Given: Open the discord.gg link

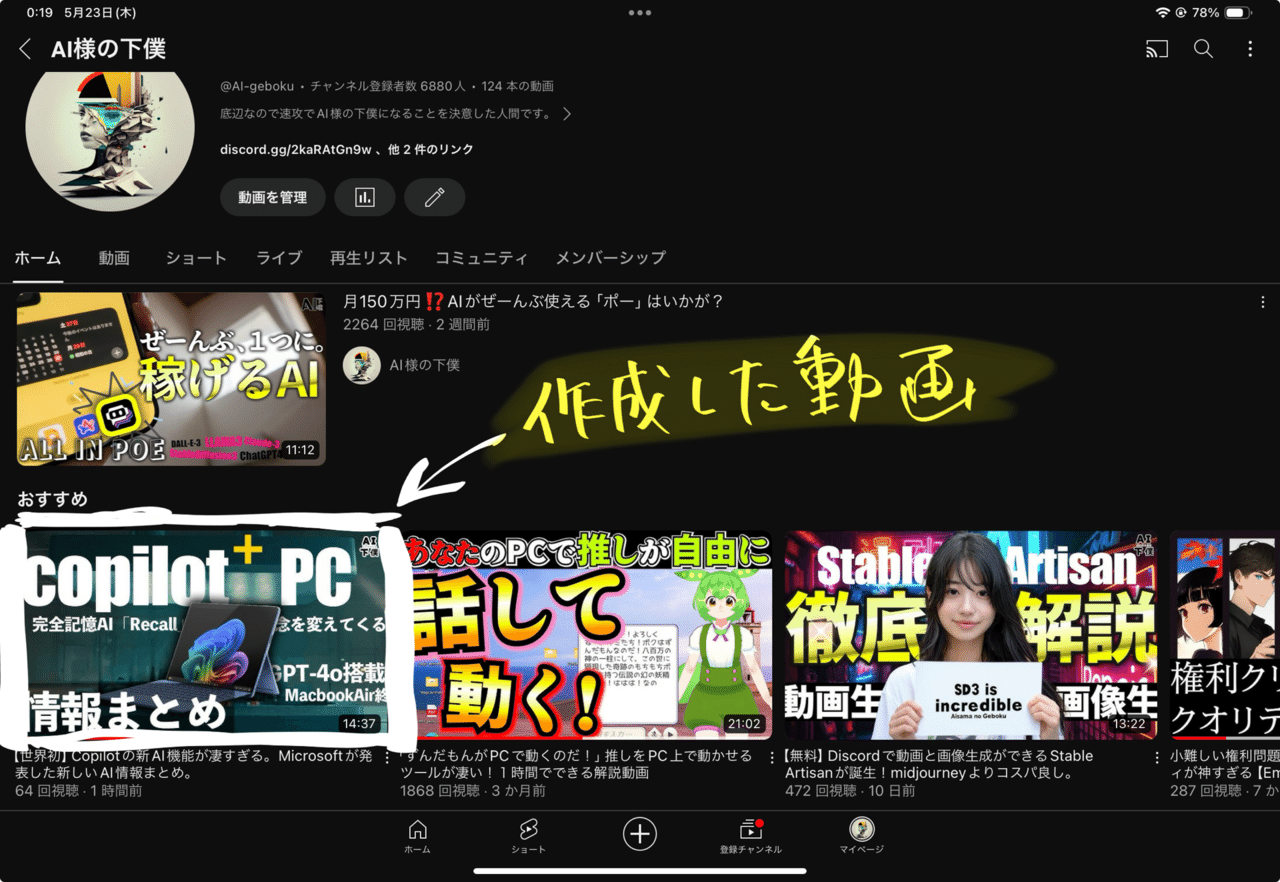Looking at the screenshot, I should 290,148.
